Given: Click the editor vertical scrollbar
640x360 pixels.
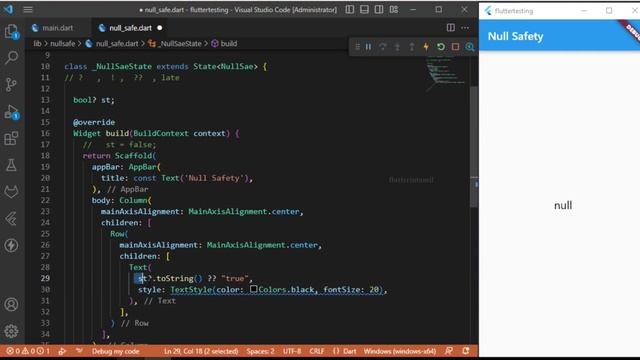Looking at the screenshot, I should [474, 147].
